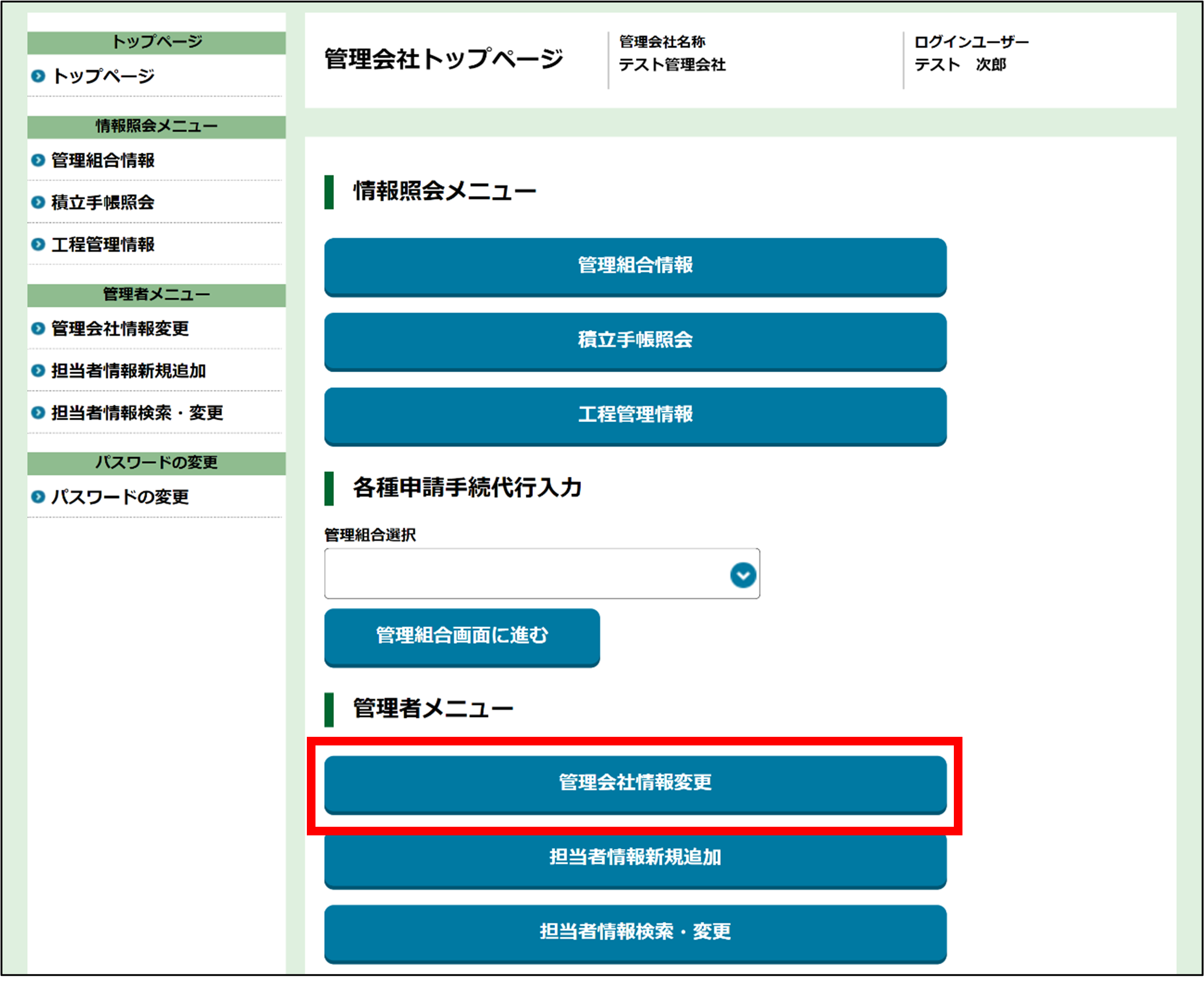Image resolution: width=1204 pixels, height=982 pixels.
Task: Click the main 管理者メニュー section heading
Action: click(x=433, y=709)
